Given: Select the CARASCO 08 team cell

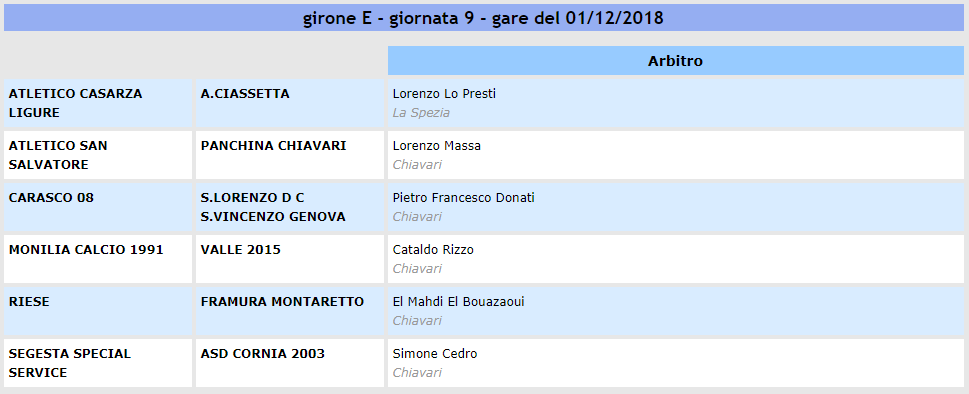Looking at the screenshot, I should (98, 207).
